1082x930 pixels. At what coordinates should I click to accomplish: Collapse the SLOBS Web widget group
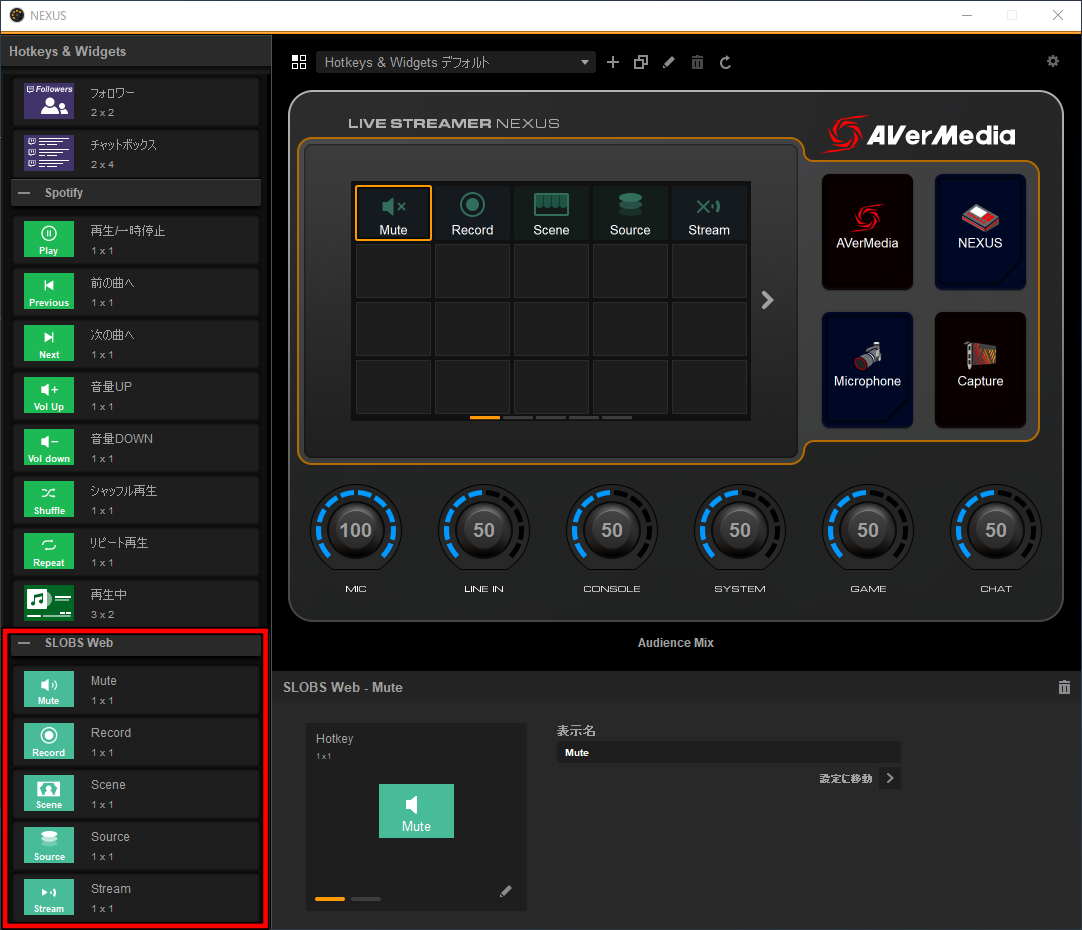[x=24, y=643]
